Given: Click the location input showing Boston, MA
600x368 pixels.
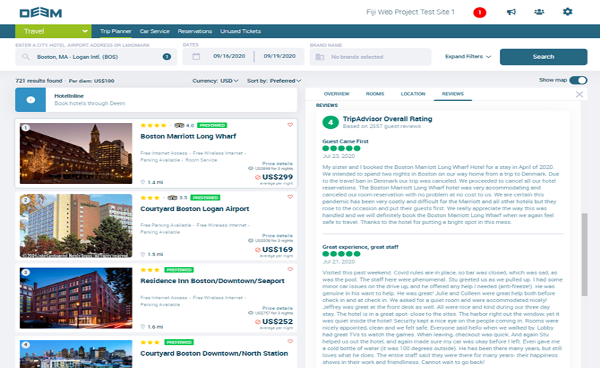Looking at the screenshot, I should pos(96,57).
